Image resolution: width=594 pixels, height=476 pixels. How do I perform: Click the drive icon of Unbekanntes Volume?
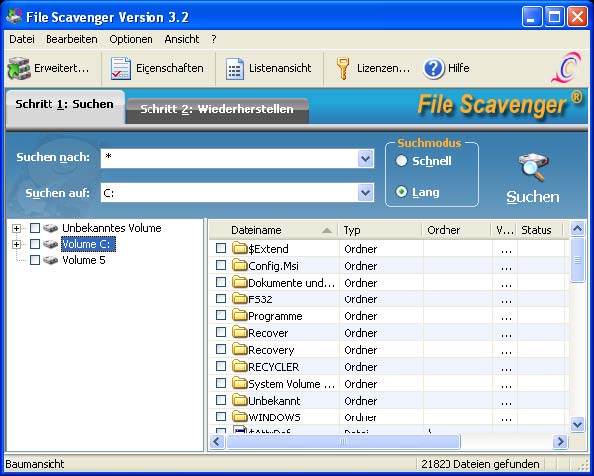50,228
